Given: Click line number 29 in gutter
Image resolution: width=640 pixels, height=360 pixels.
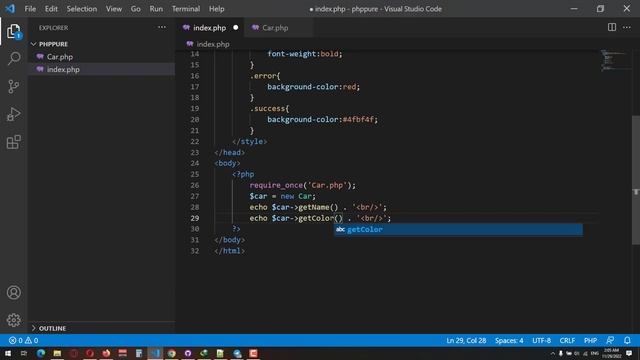Looking at the screenshot, I should [195, 218].
